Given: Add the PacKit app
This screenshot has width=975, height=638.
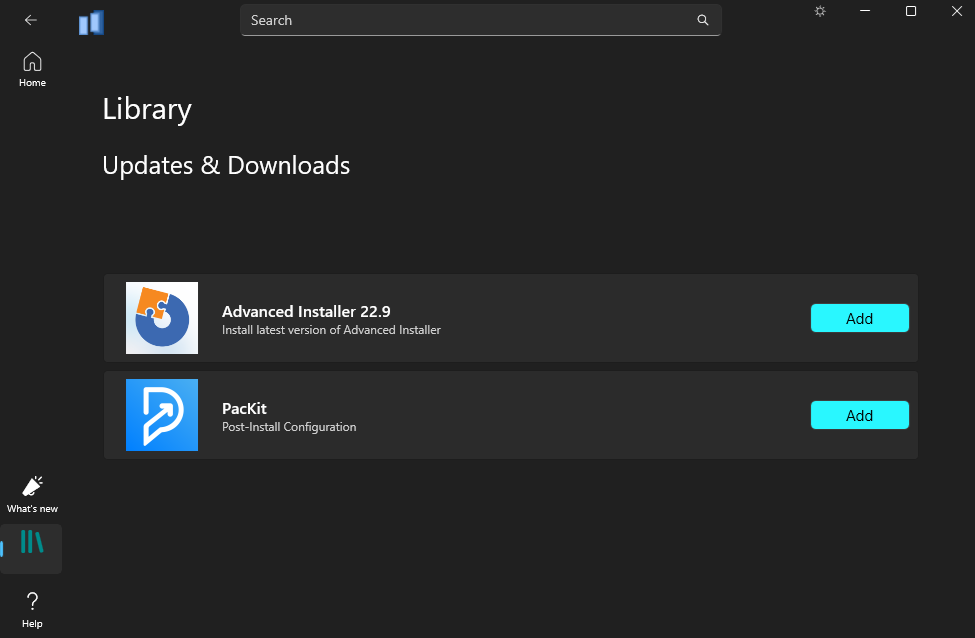Looking at the screenshot, I should [x=859, y=415].
